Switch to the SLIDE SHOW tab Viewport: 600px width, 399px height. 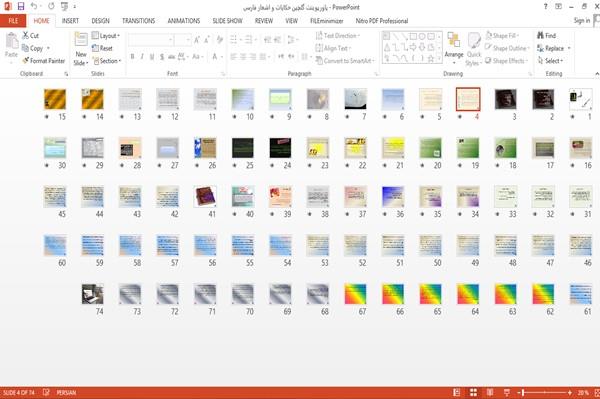[227, 21]
